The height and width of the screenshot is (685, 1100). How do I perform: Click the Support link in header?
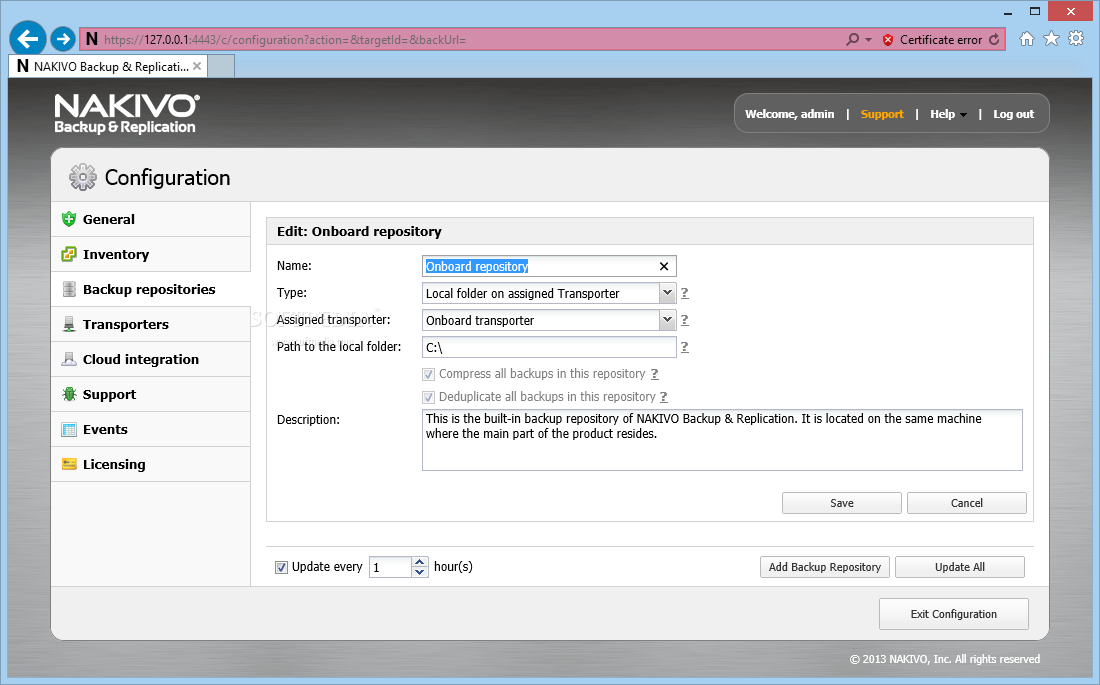click(882, 114)
